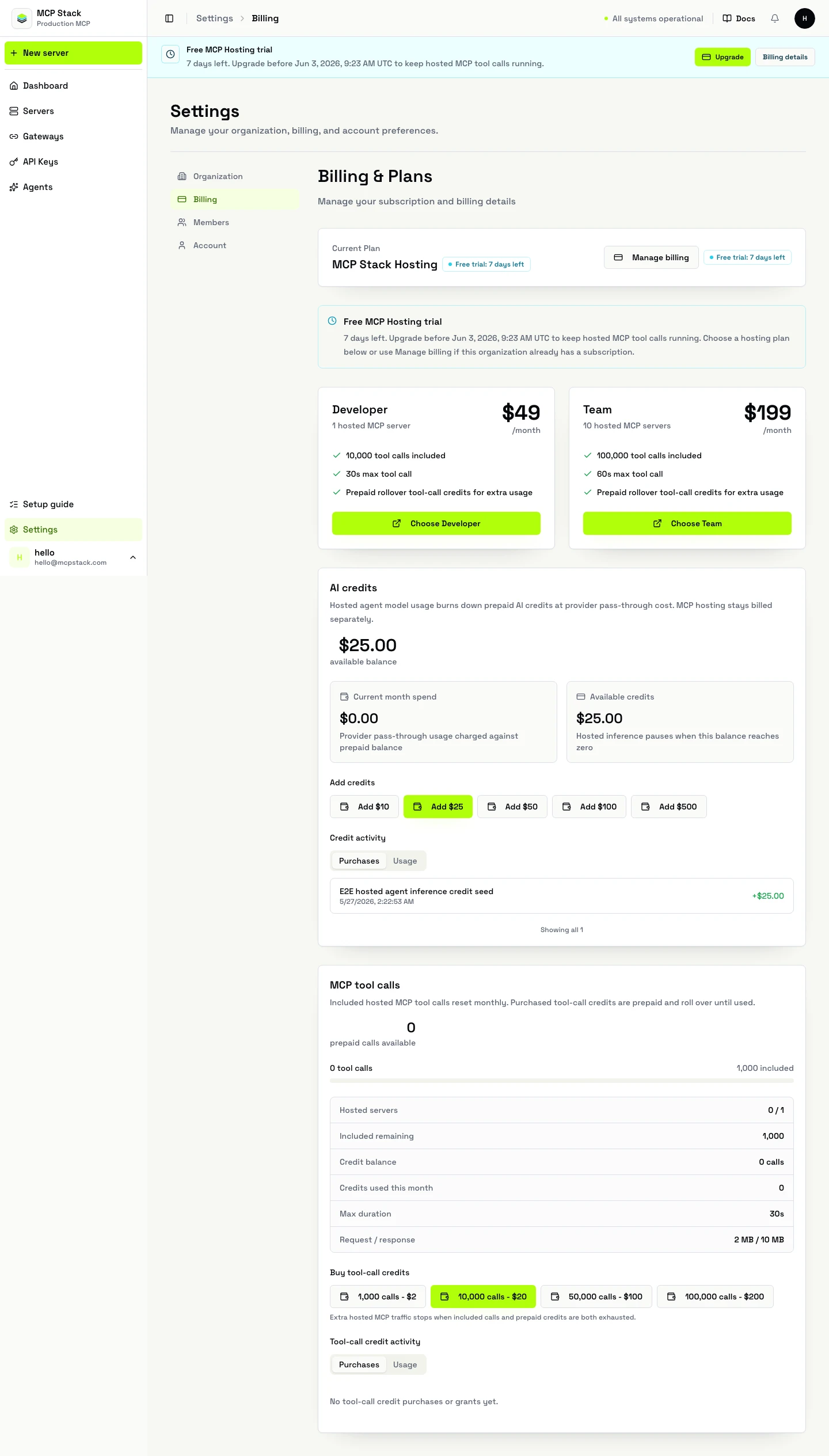Click Free trial badge next to plan name

pos(486,264)
